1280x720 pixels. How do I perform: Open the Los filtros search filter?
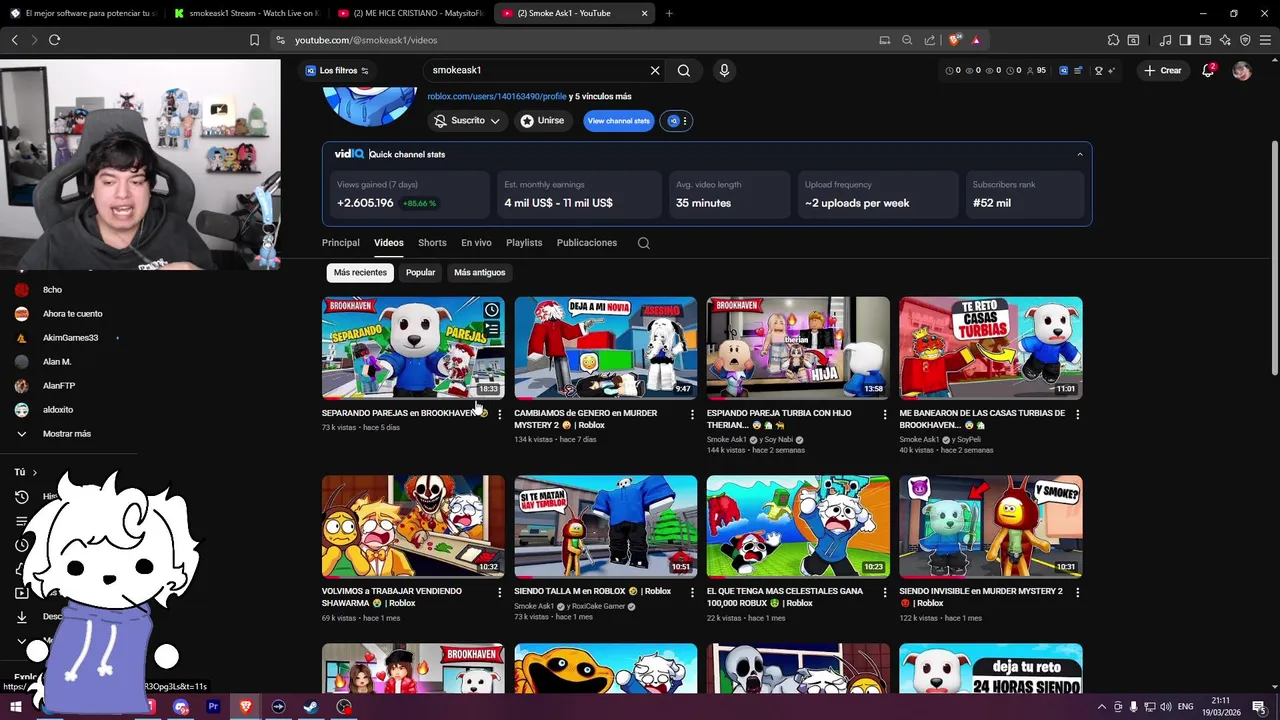(337, 70)
